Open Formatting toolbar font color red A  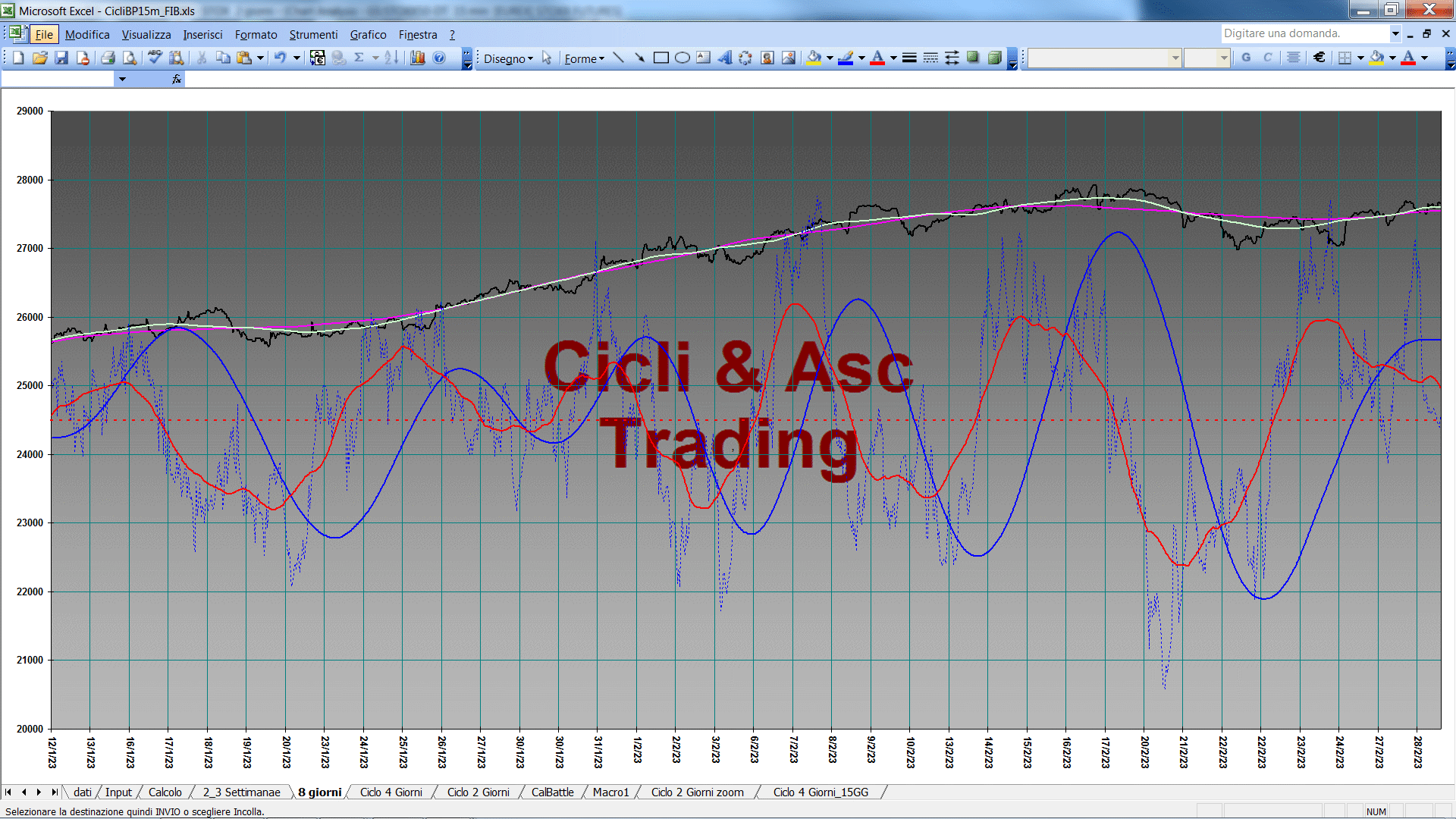click(1408, 58)
